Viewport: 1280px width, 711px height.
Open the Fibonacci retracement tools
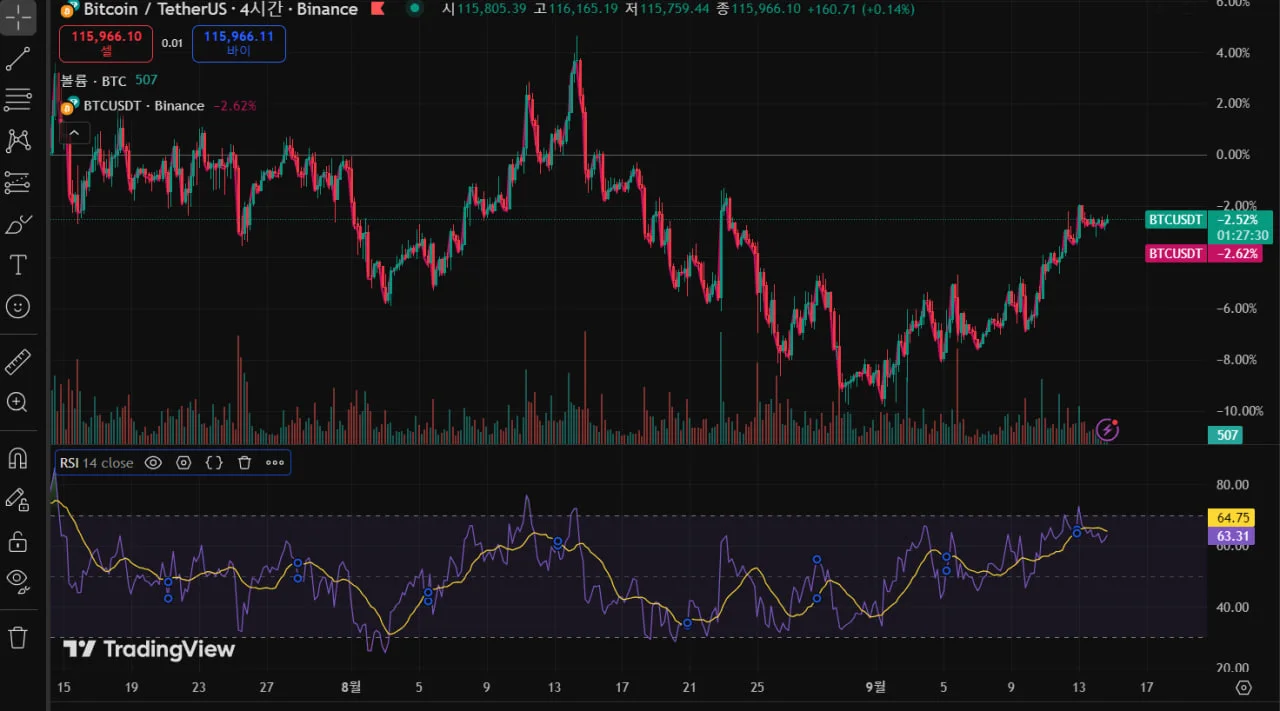[x=18, y=99]
